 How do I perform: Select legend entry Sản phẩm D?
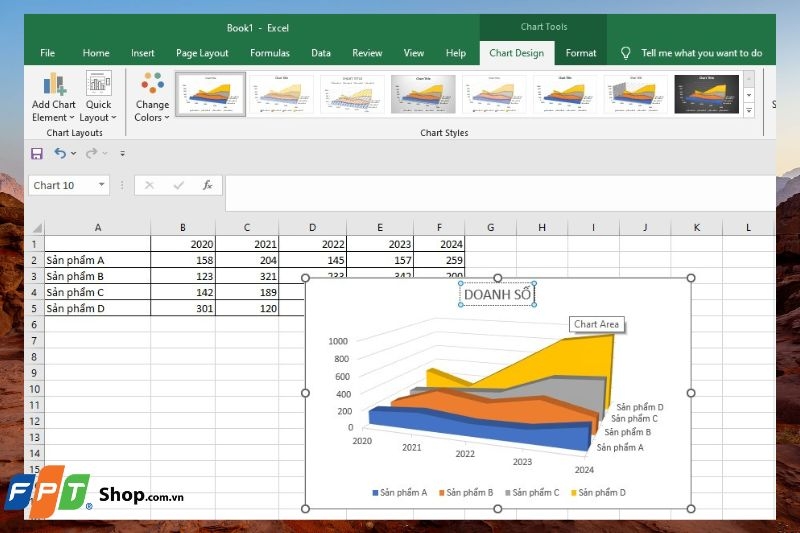point(598,493)
